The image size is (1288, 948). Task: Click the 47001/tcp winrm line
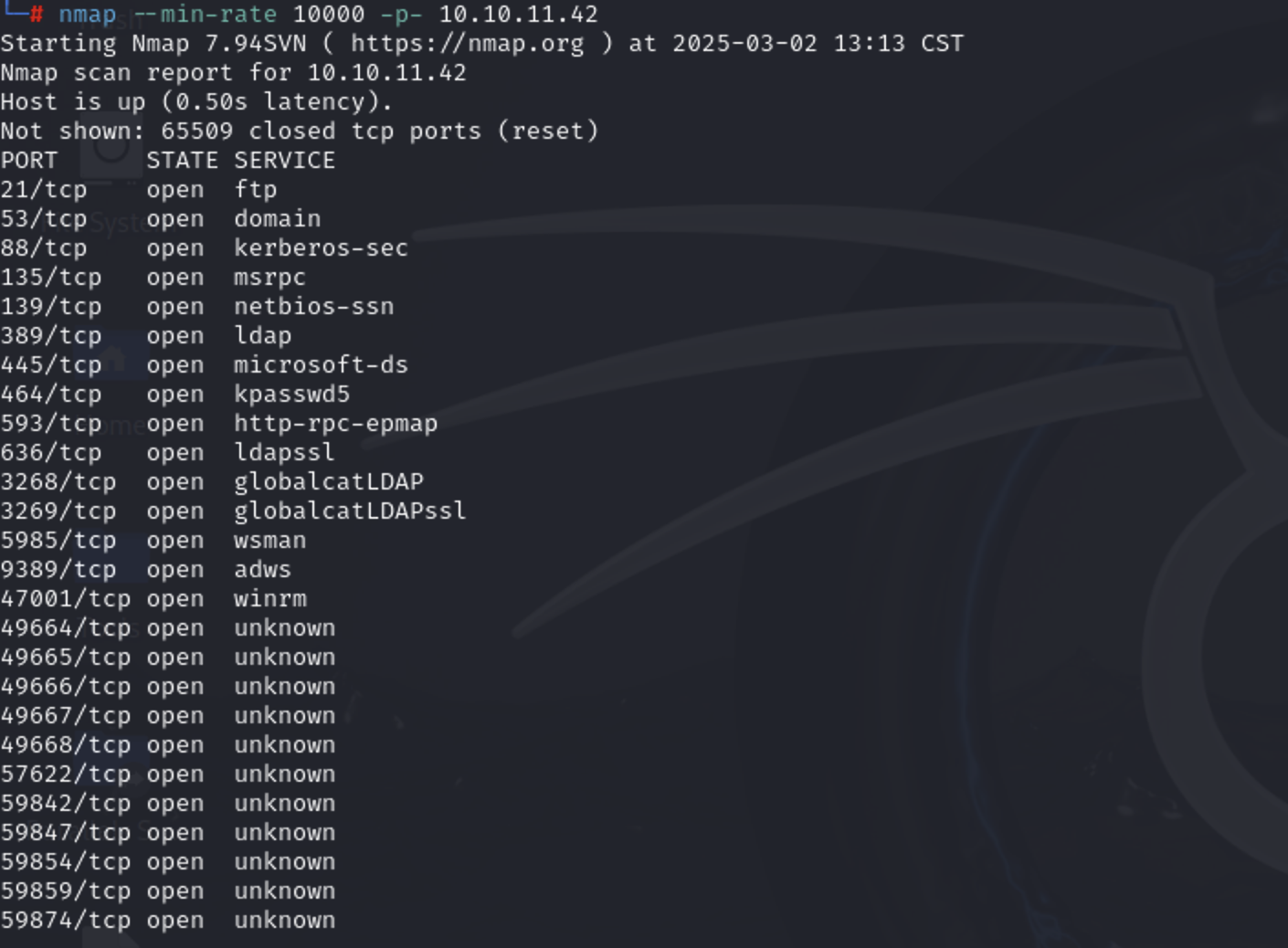(x=153, y=599)
